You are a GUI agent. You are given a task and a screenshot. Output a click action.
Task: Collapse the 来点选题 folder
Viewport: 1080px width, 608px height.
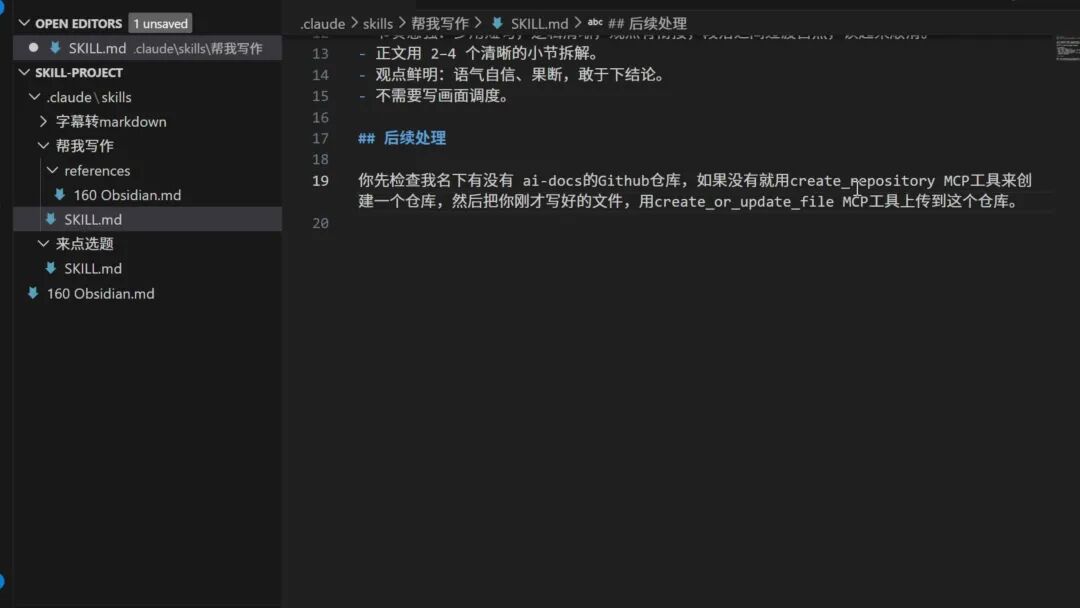[x=43, y=244]
